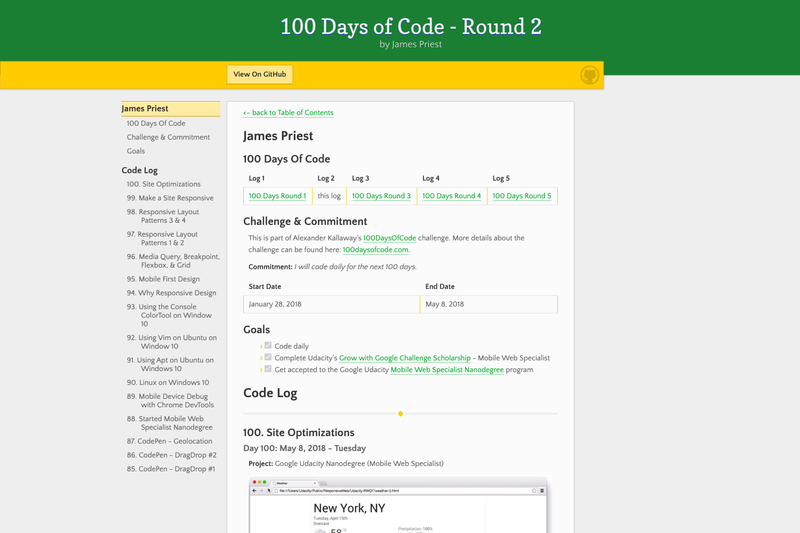800x533 pixels.
Task: Go to 100 Days Of Code sidebar item
Action: pyautogui.click(x=156, y=123)
